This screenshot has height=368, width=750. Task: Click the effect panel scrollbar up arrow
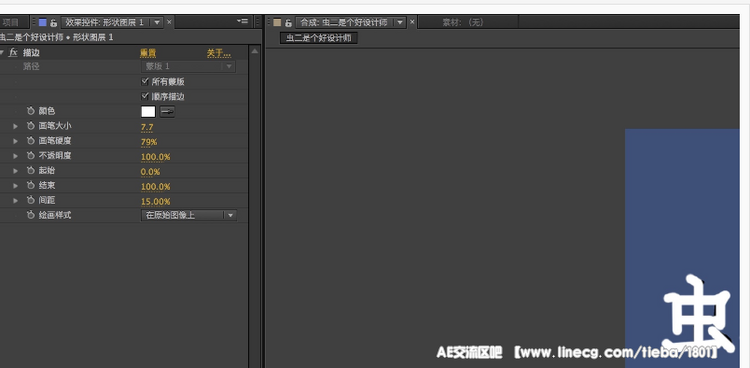254,51
